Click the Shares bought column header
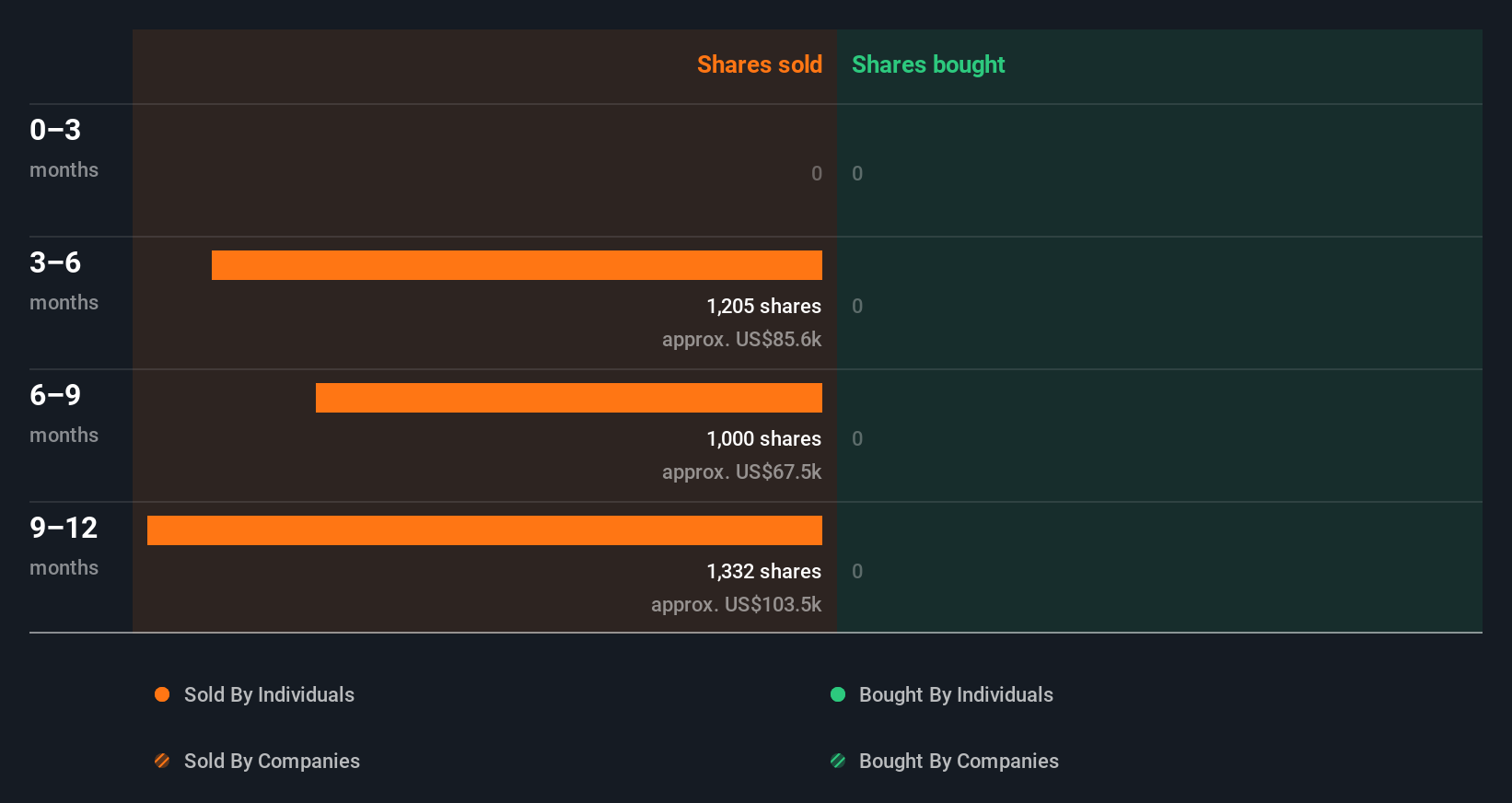 [928, 64]
